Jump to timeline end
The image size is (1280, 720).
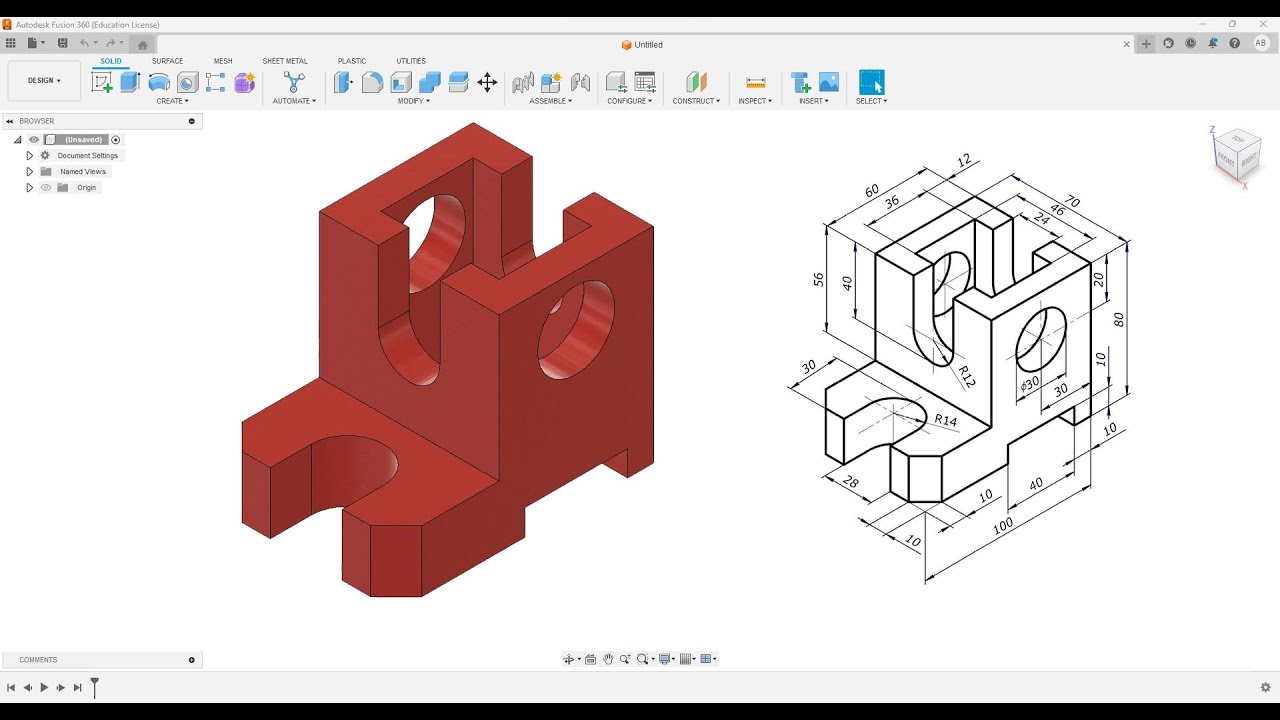click(x=77, y=687)
